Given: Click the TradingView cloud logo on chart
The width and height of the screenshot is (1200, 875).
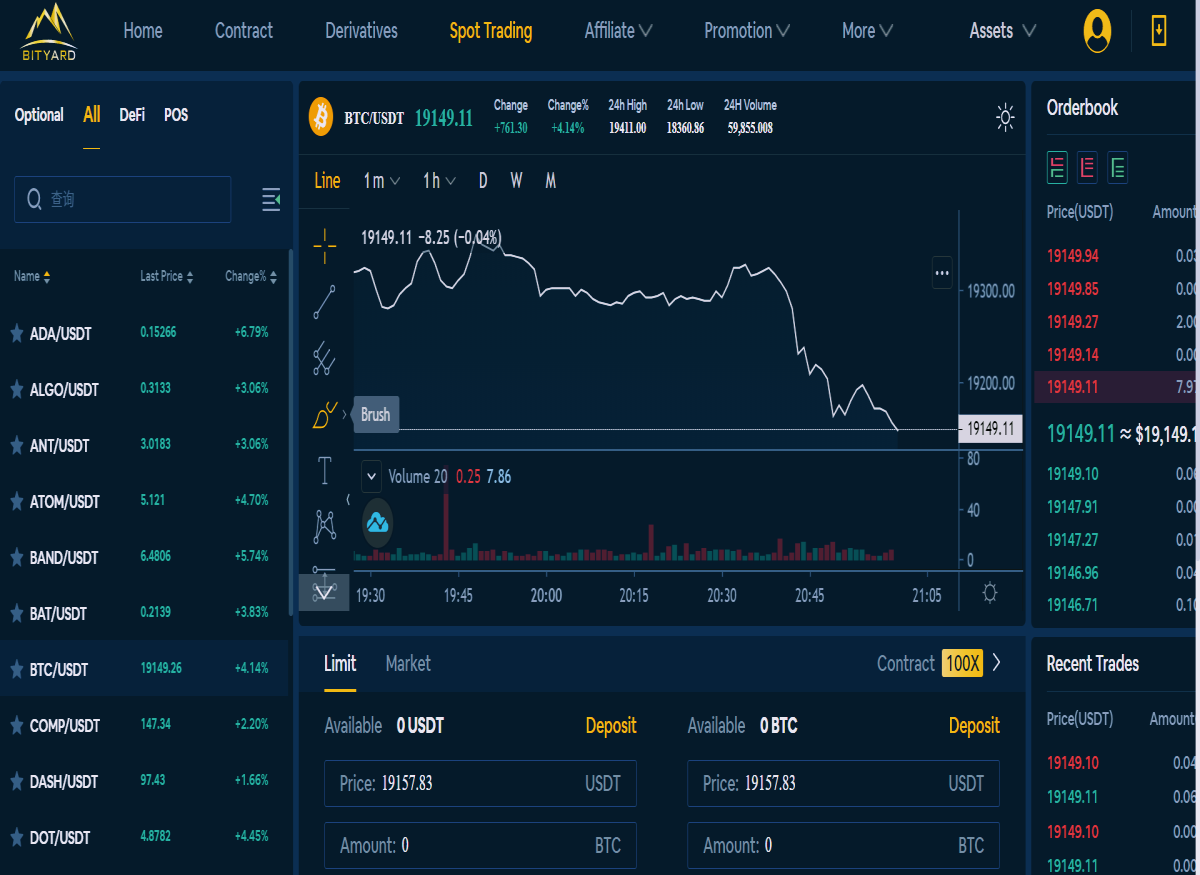Looking at the screenshot, I should 377,522.
